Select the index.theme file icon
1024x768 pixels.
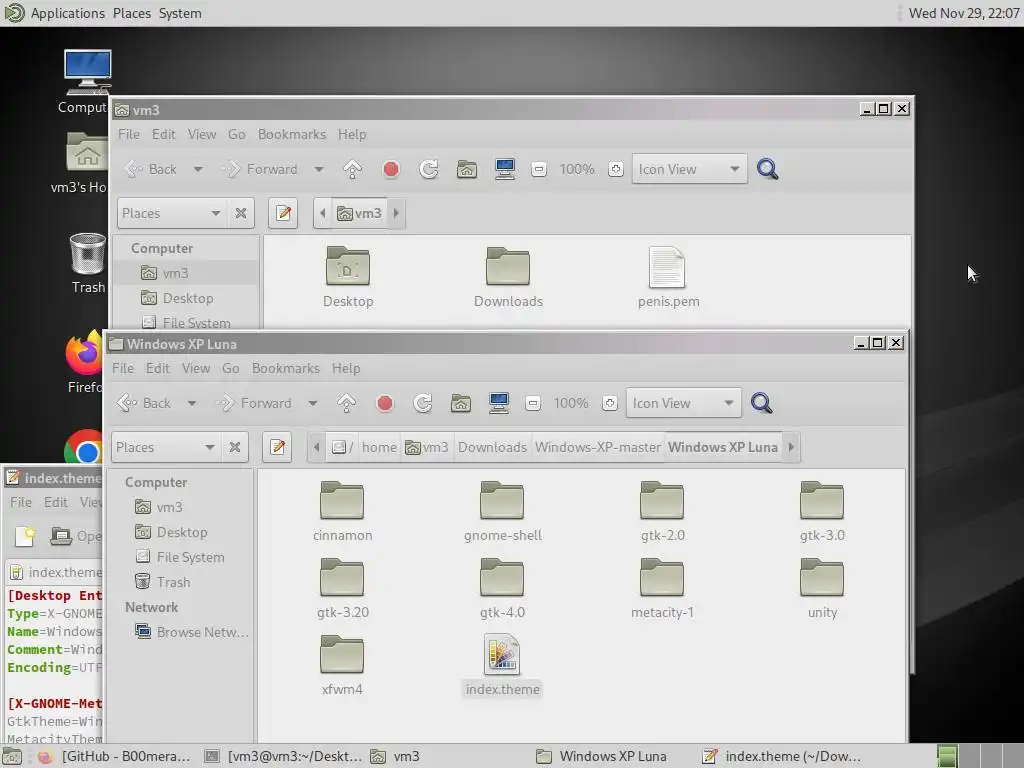coord(502,654)
